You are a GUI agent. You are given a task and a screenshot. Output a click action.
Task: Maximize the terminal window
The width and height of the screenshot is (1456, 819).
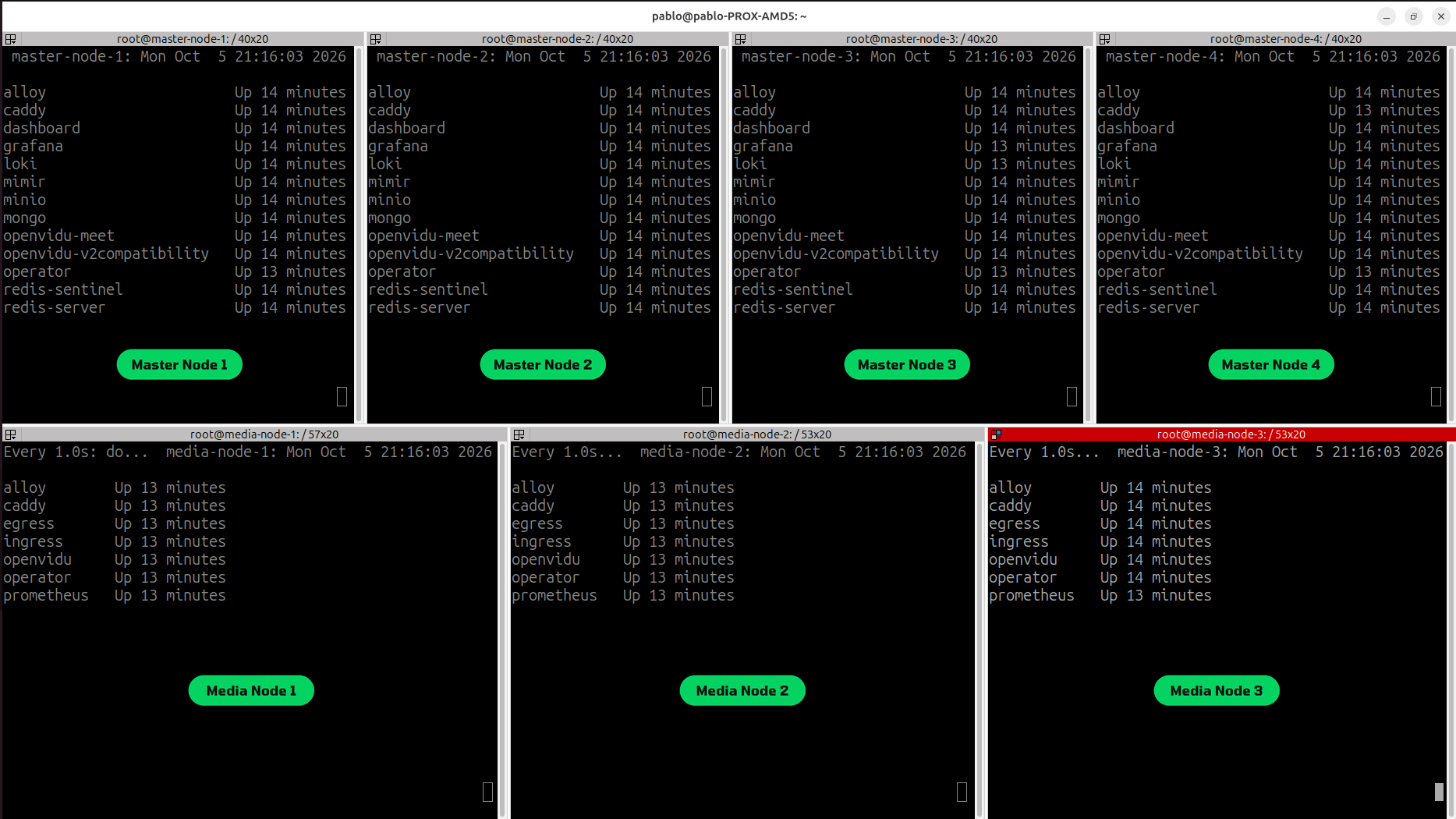click(1413, 16)
